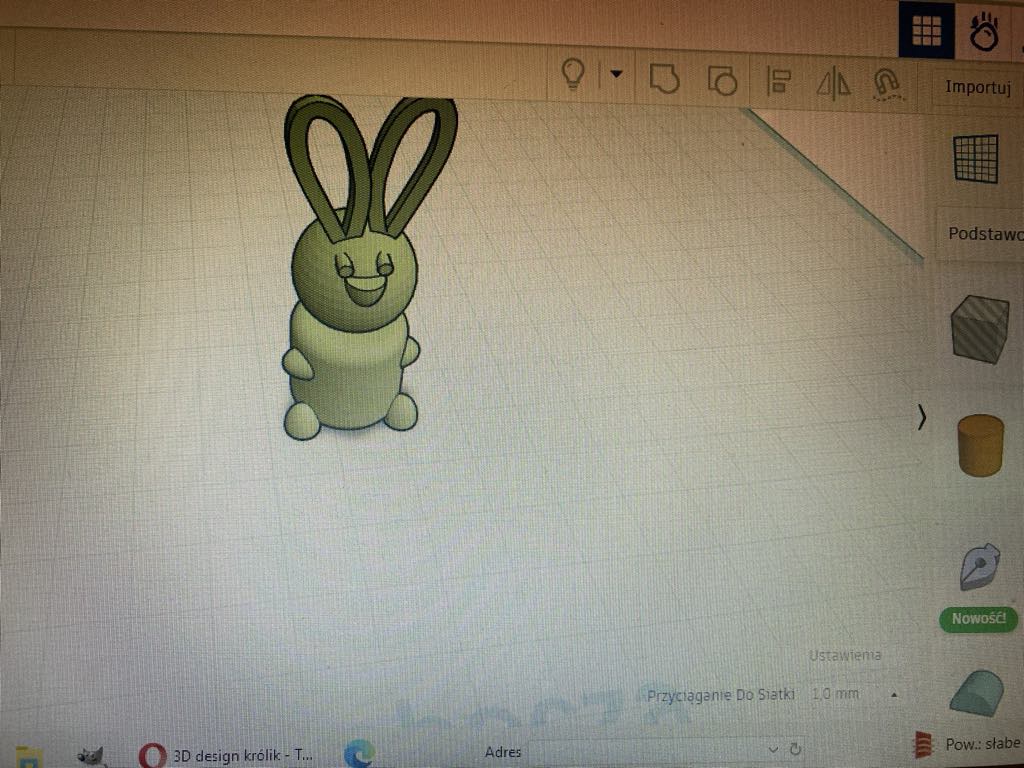Open the Ustawienia grid settings
This screenshot has width=1024, height=768.
845,655
